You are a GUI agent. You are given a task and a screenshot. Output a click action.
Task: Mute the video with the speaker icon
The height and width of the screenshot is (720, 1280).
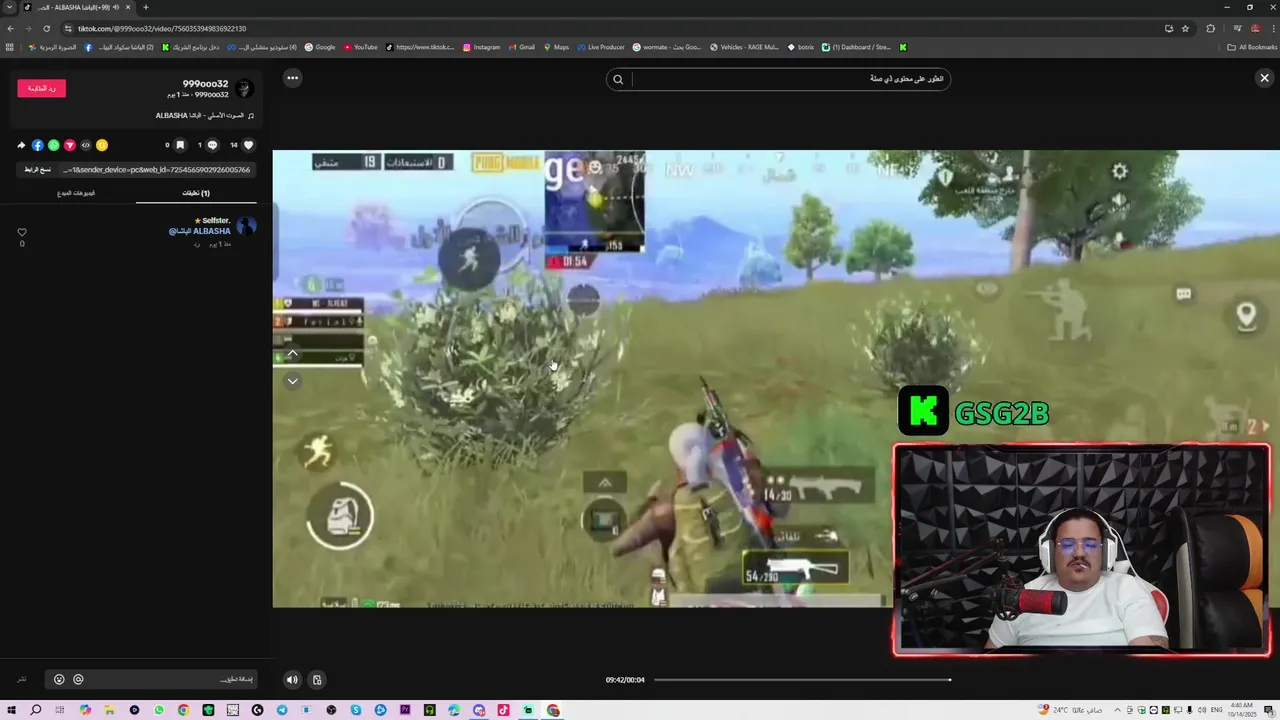292,680
